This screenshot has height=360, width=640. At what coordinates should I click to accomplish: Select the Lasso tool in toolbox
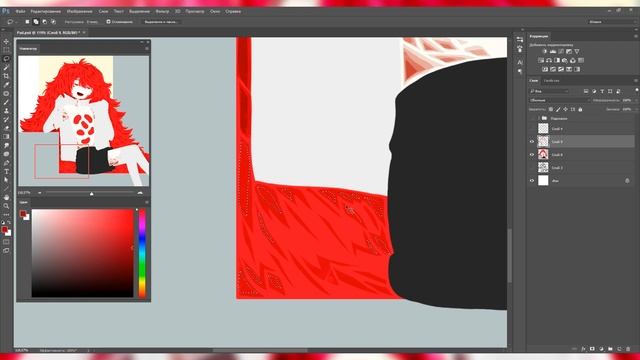6,59
